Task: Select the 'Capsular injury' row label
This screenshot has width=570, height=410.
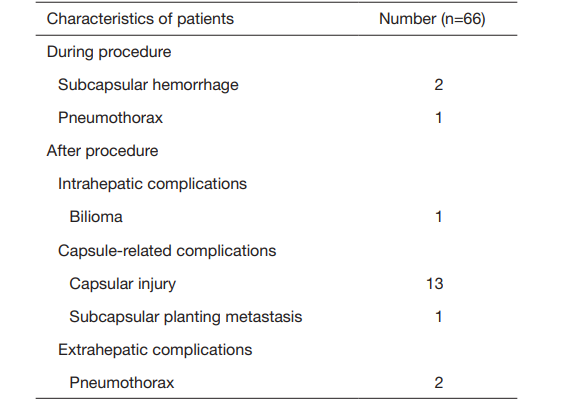Action: point(123,284)
